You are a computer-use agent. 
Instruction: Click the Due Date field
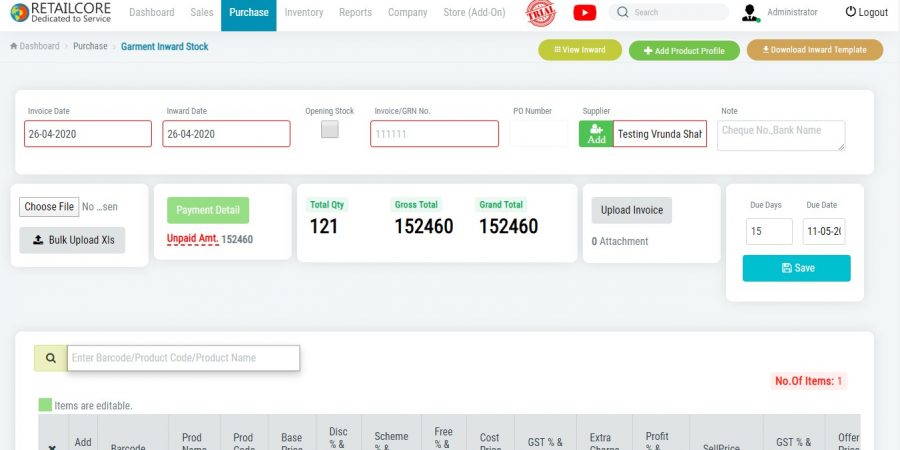click(x=824, y=231)
